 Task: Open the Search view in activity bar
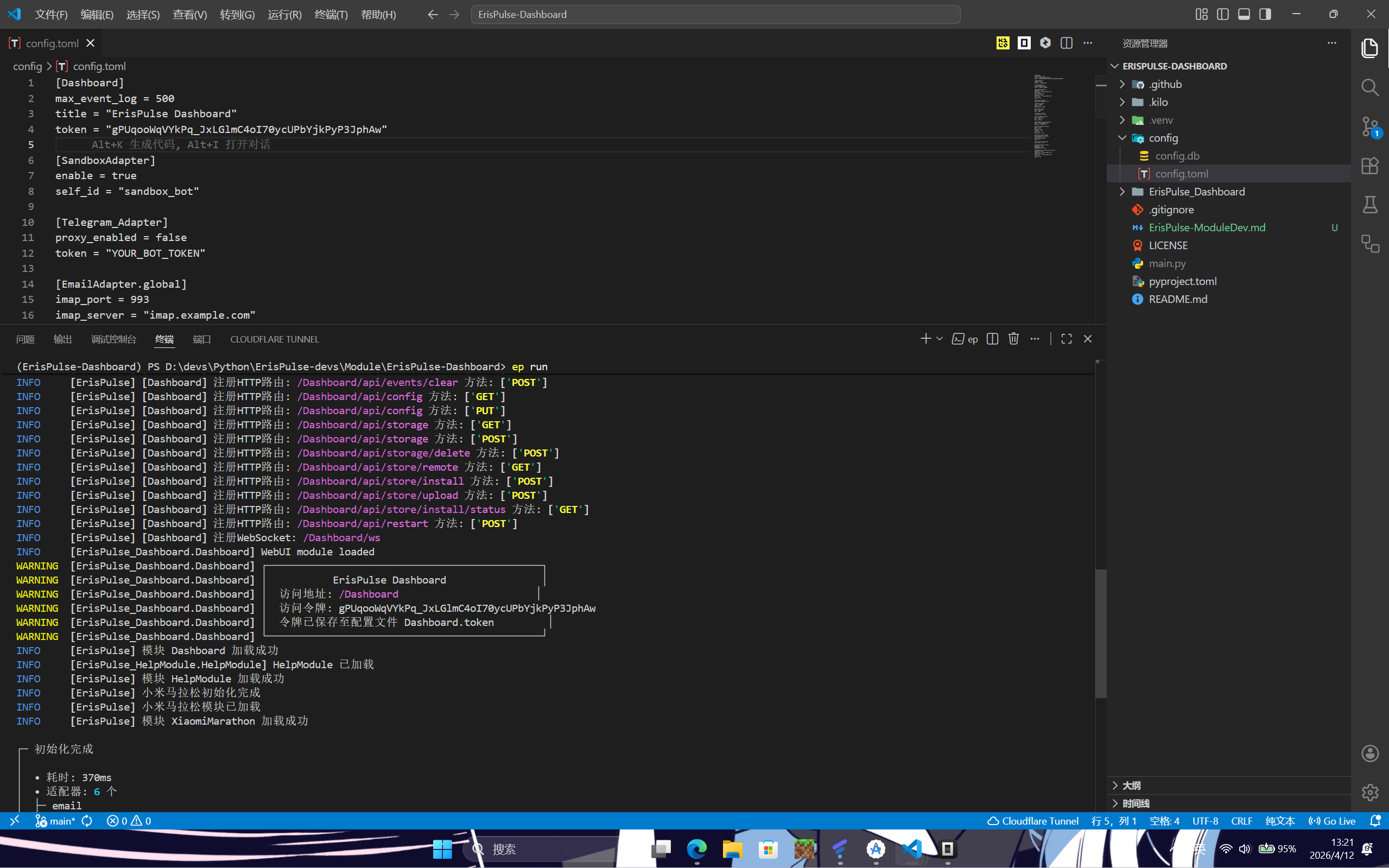(1369, 87)
